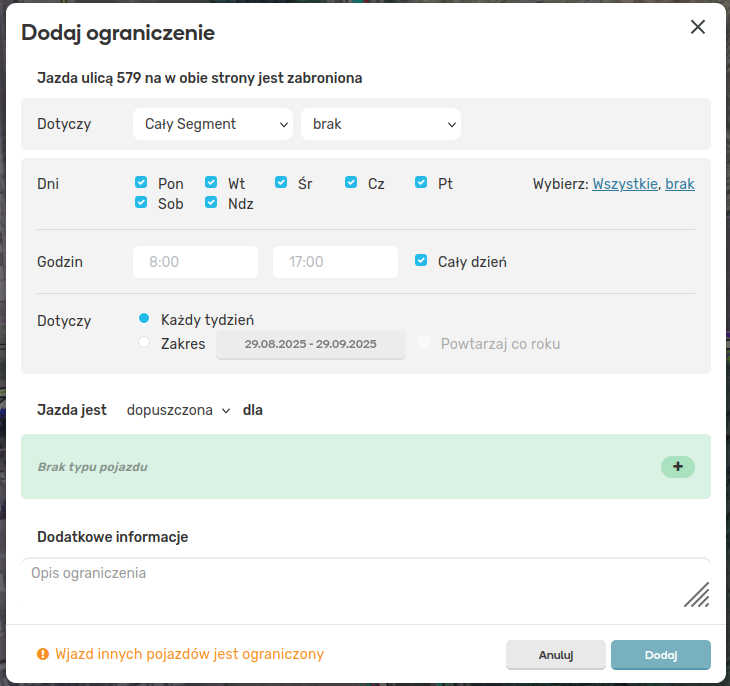Click the plus icon to add vehicle type
The height and width of the screenshot is (686, 730).
click(x=677, y=467)
